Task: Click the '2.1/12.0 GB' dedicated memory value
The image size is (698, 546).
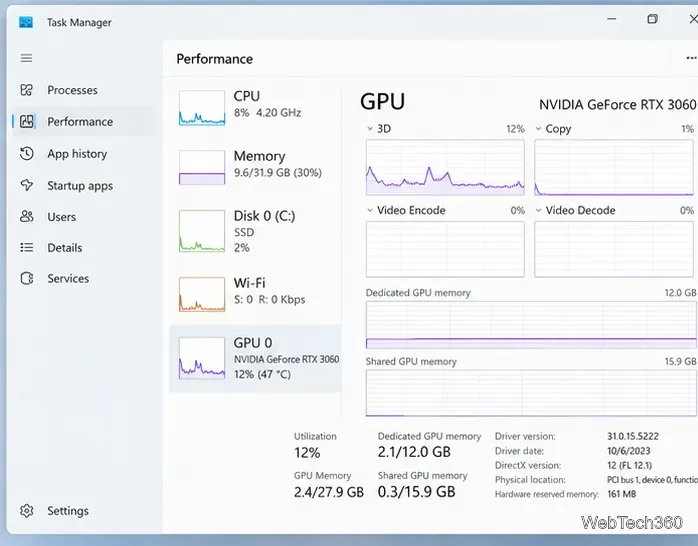Action: point(414,452)
